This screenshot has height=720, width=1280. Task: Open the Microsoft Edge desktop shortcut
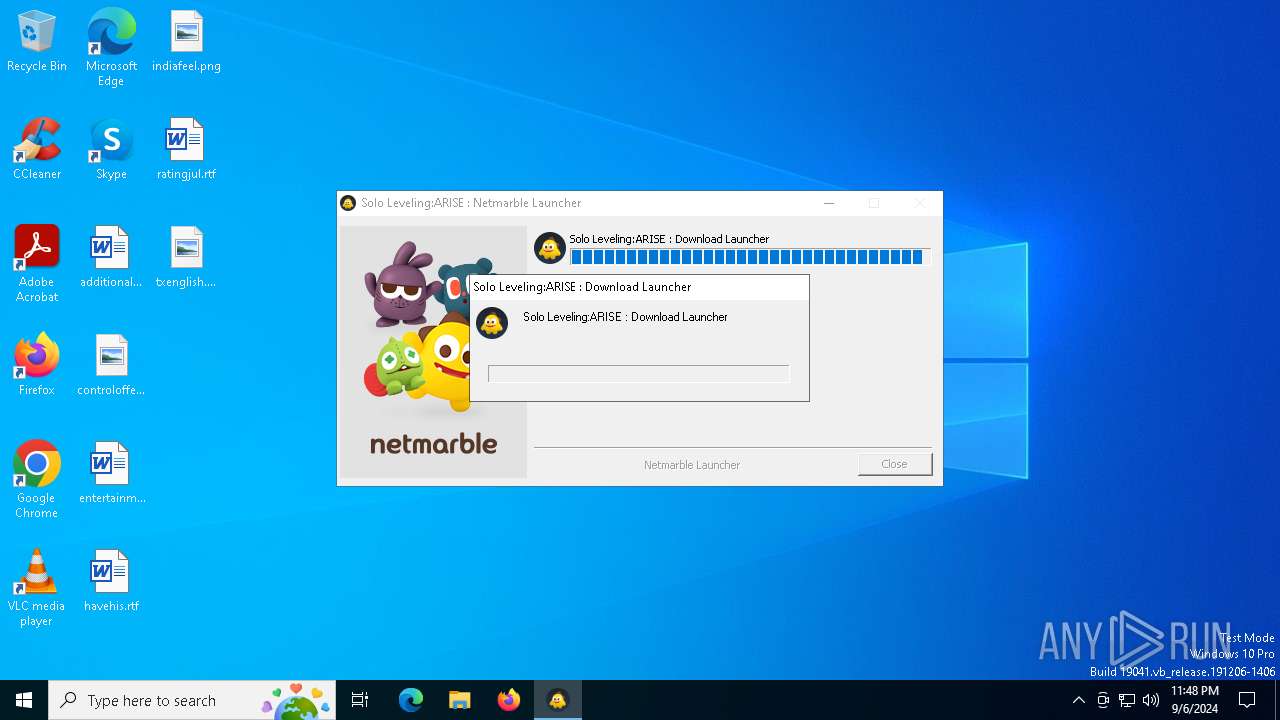coord(111,48)
